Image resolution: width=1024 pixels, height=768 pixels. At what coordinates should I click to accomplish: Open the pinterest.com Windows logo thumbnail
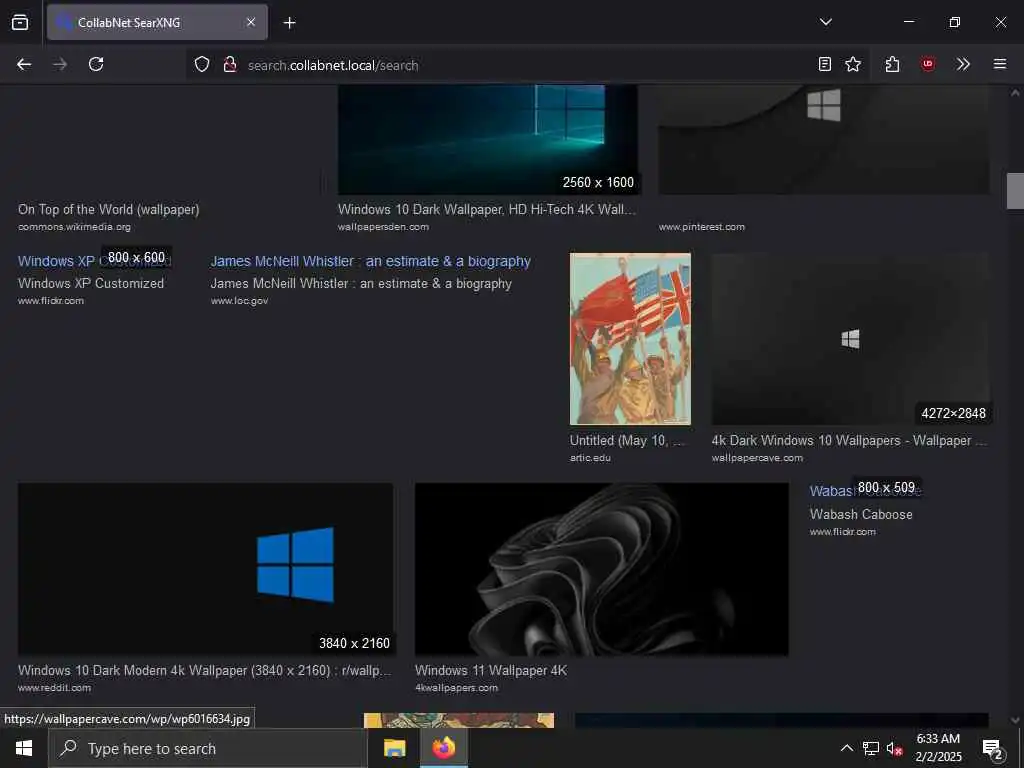click(824, 139)
